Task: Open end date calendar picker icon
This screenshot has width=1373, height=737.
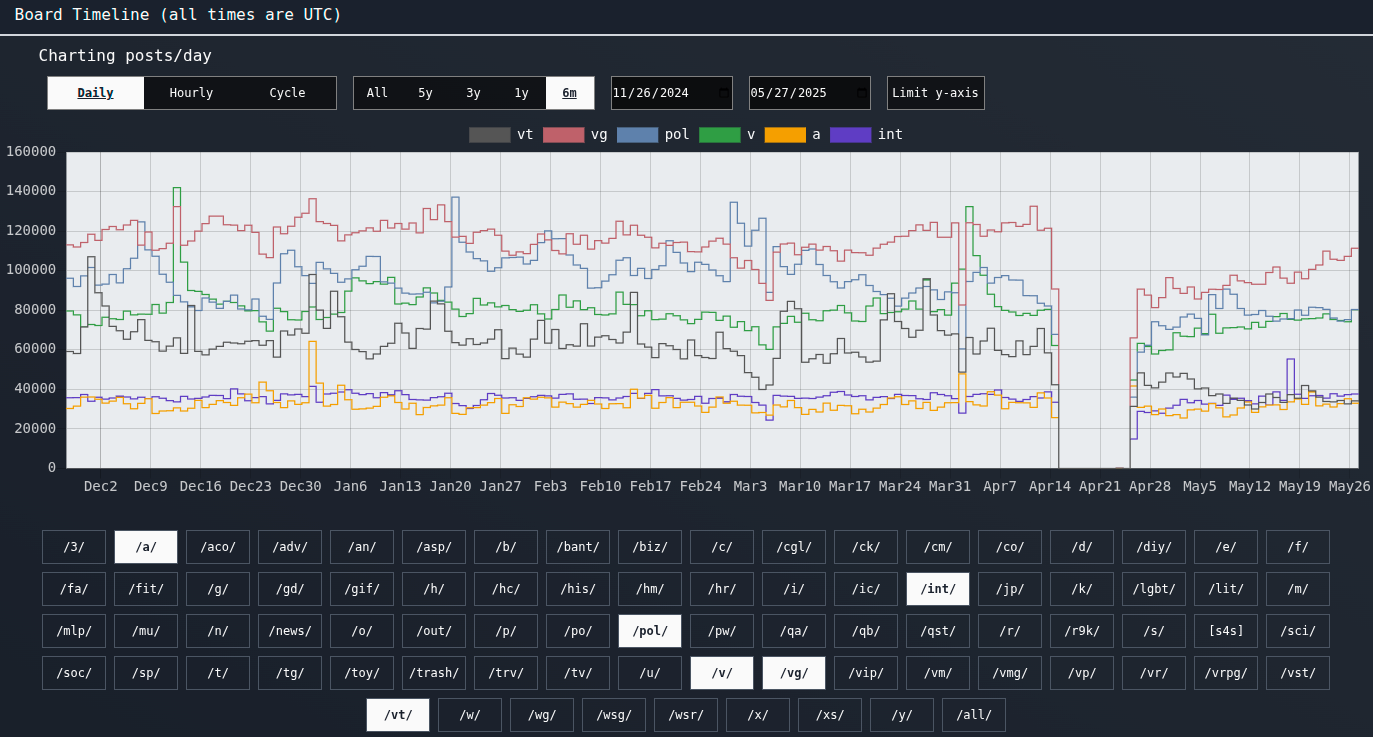Action: pos(861,93)
